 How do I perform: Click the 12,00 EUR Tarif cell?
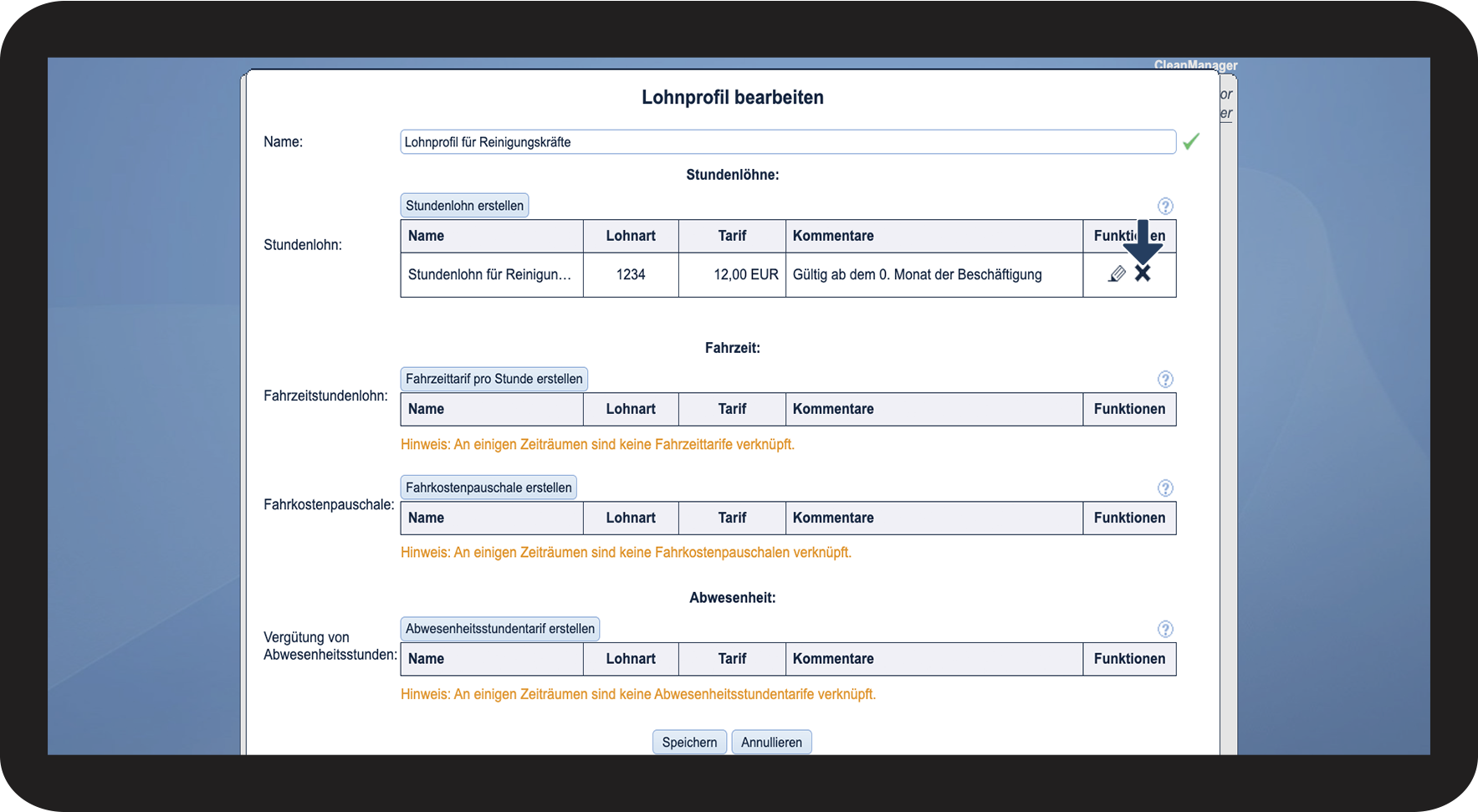coord(745,274)
